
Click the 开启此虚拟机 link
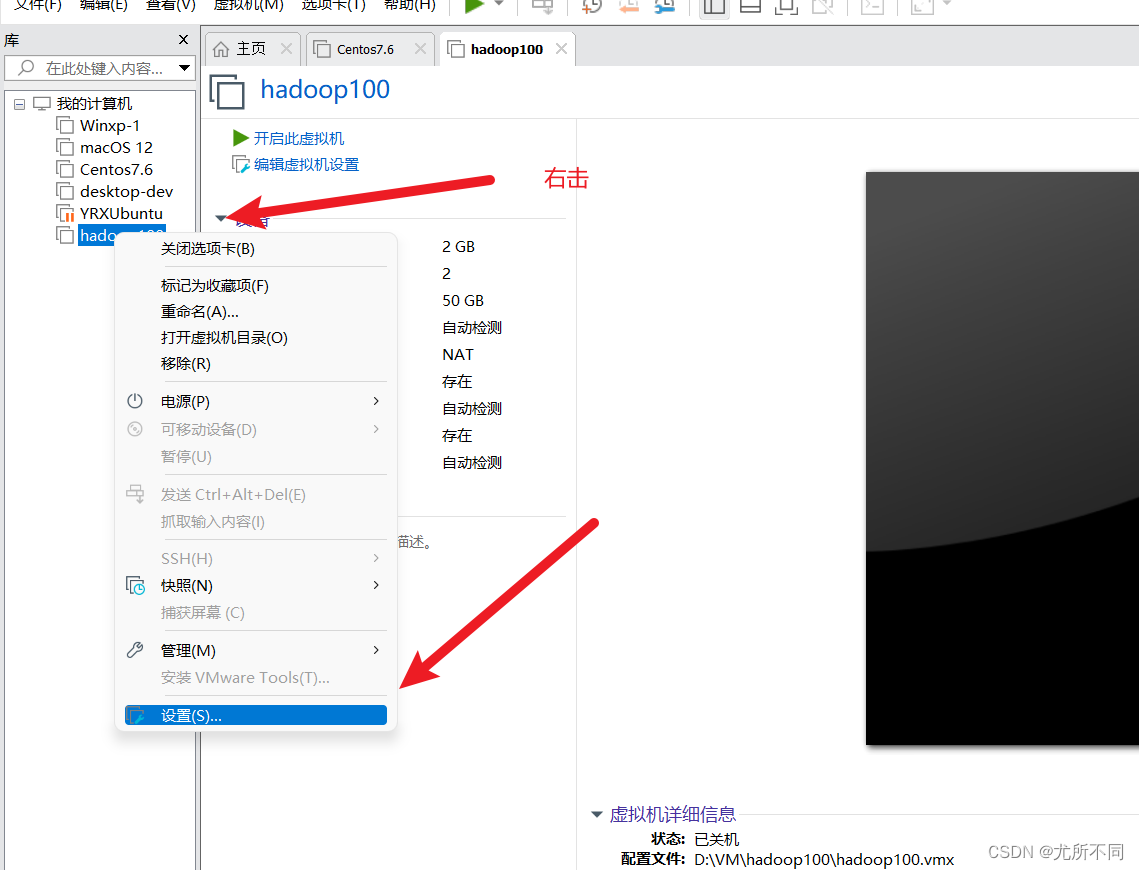299,138
